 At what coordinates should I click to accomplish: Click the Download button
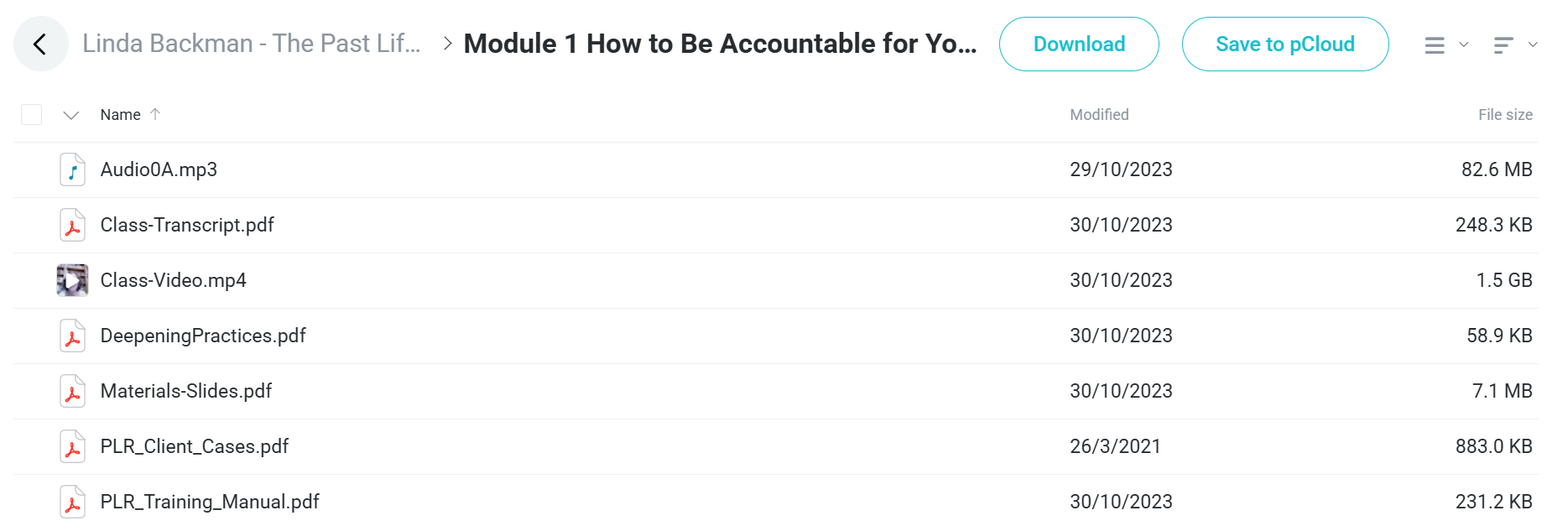click(x=1079, y=44)
